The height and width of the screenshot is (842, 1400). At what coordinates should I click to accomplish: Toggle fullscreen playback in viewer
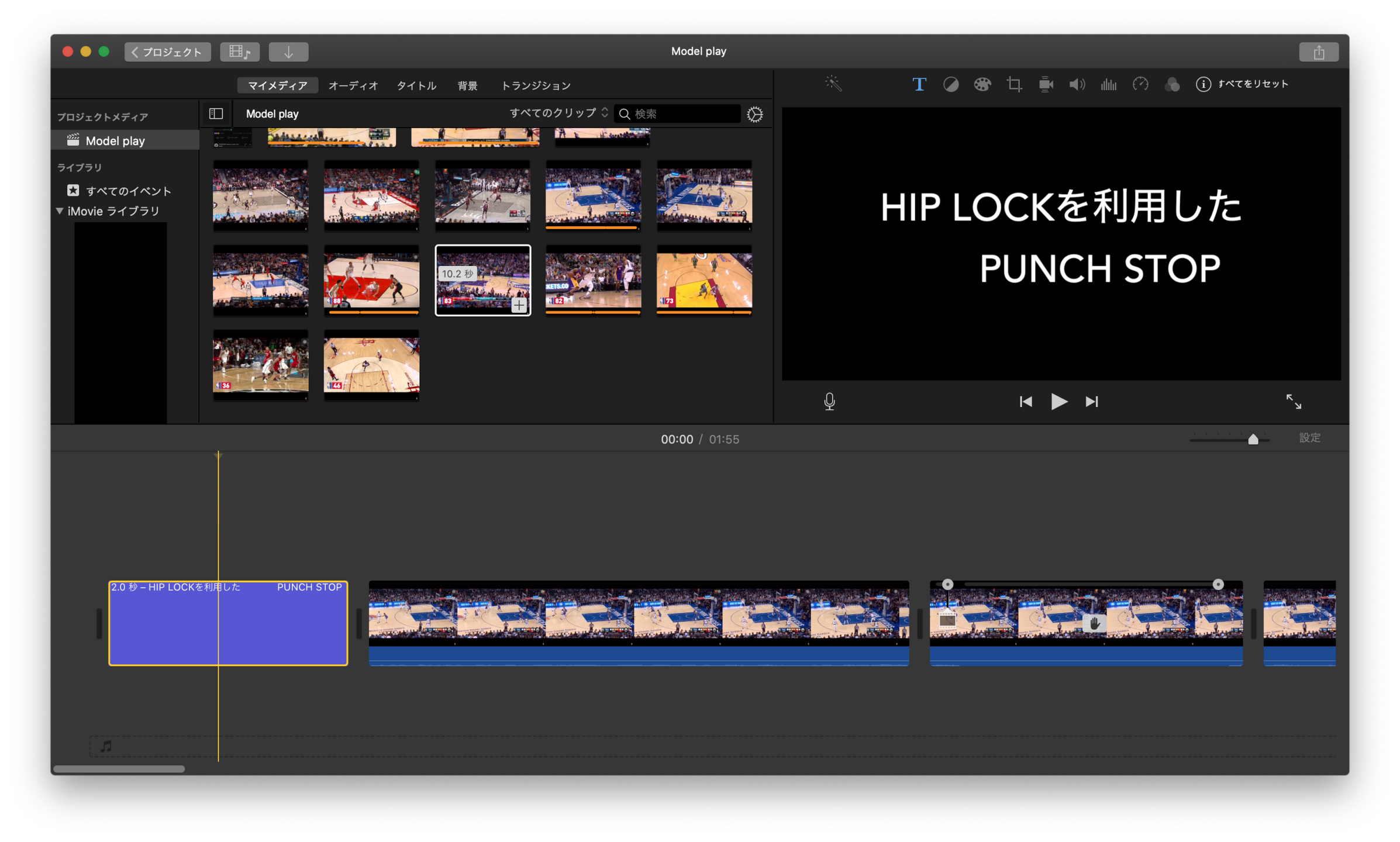(x=1294, y=401)
